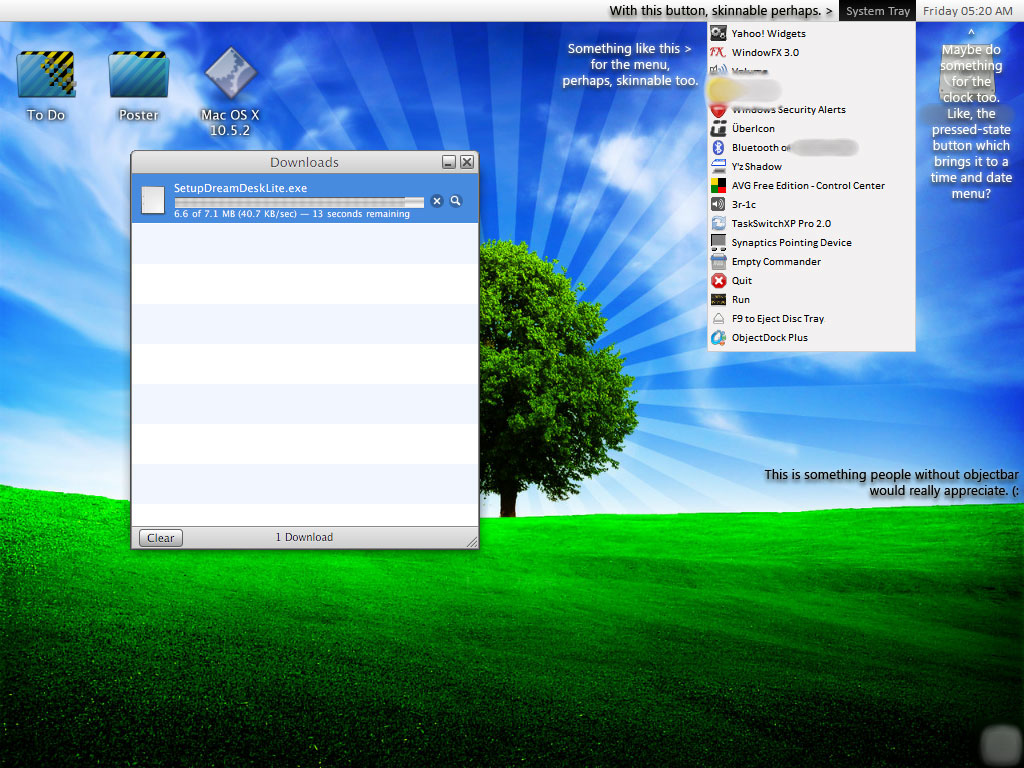1024x768 pixels.
Task: Close the Downloads window
Action: (467, 162)
